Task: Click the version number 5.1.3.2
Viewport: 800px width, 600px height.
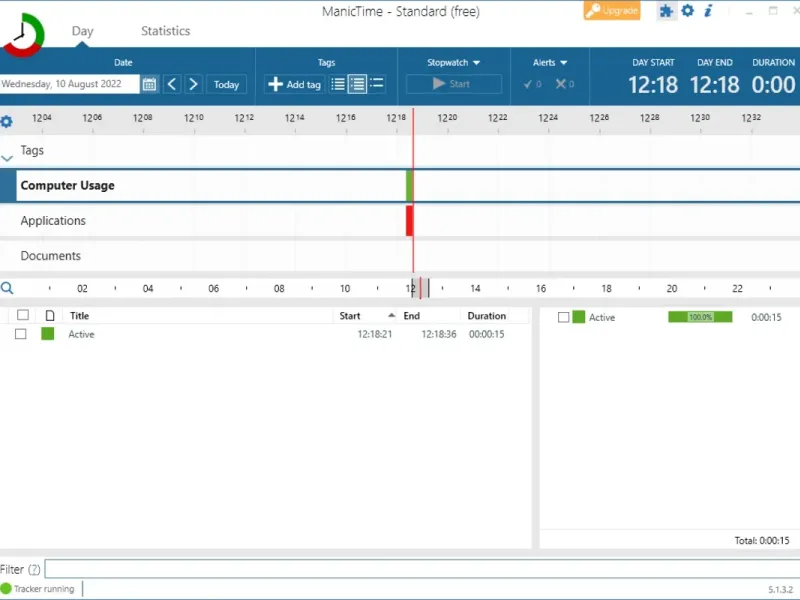Action: tap(780, 589)
